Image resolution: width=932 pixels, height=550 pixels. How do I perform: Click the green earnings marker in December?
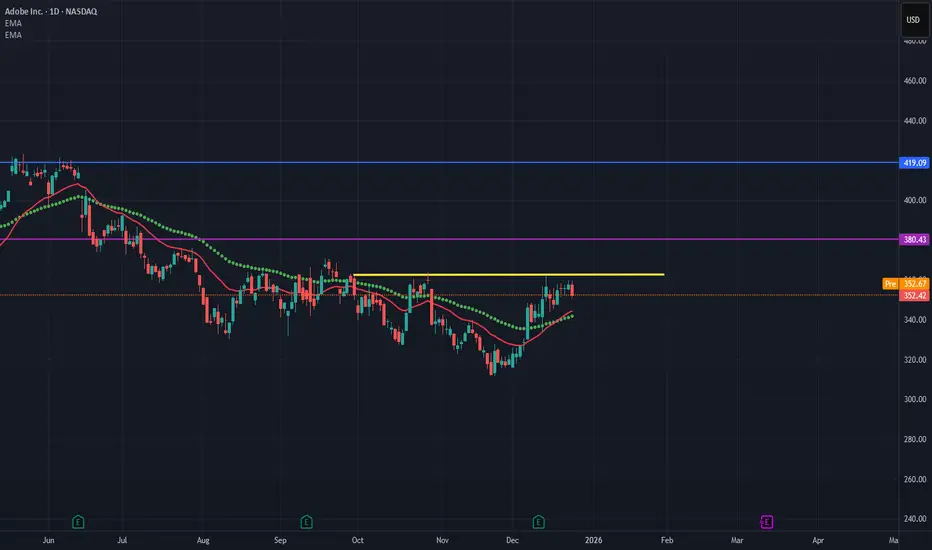tap(538, 522)
